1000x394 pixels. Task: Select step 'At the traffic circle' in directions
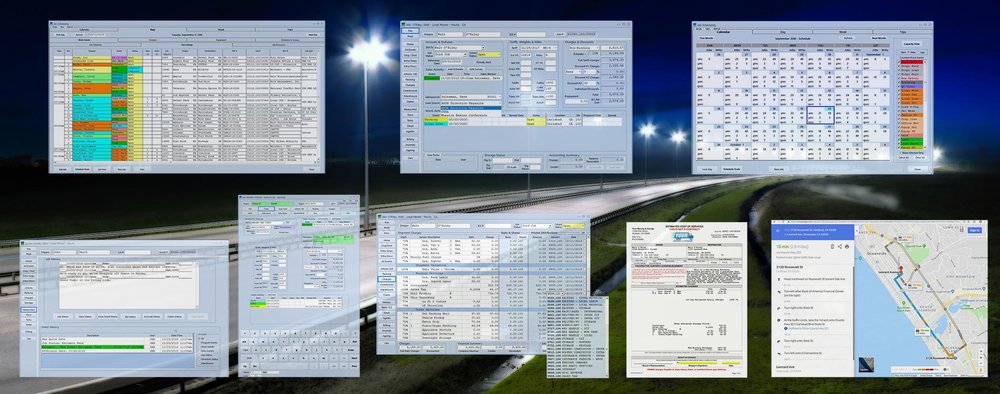coord(814,322)
